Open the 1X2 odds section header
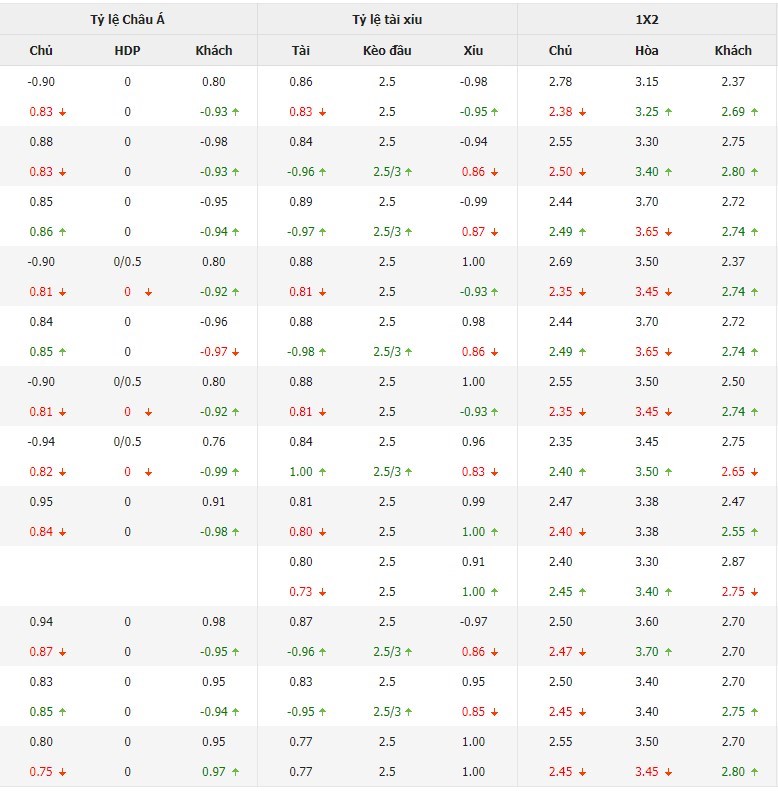778x791 pixels. pos(647,19)
